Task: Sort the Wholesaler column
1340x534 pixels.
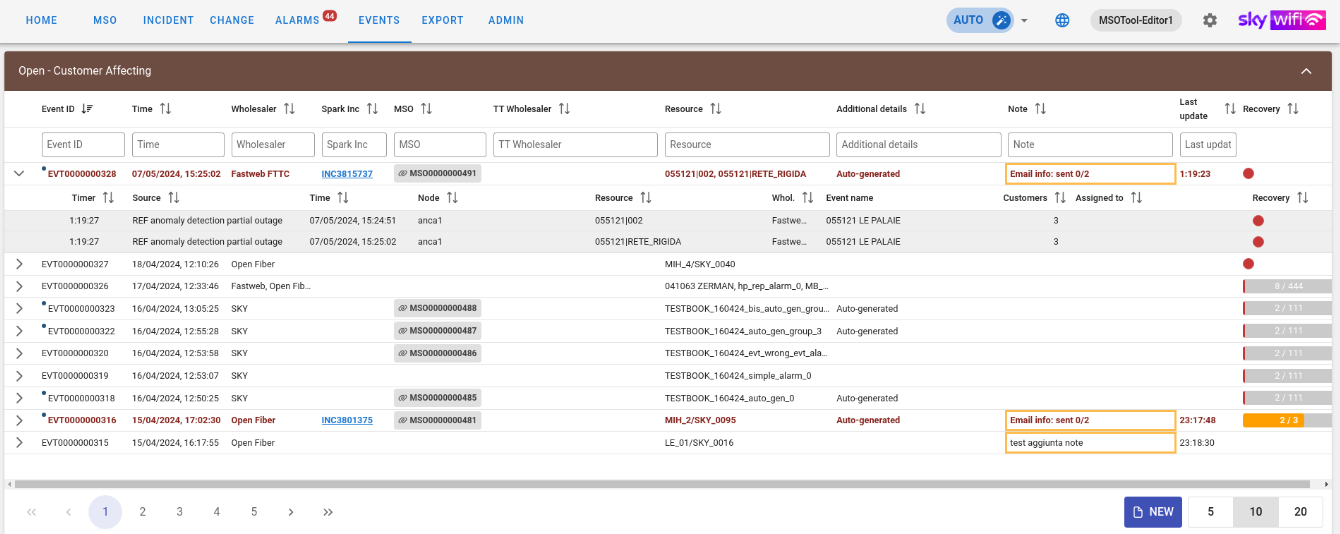Action: [289, 109]
